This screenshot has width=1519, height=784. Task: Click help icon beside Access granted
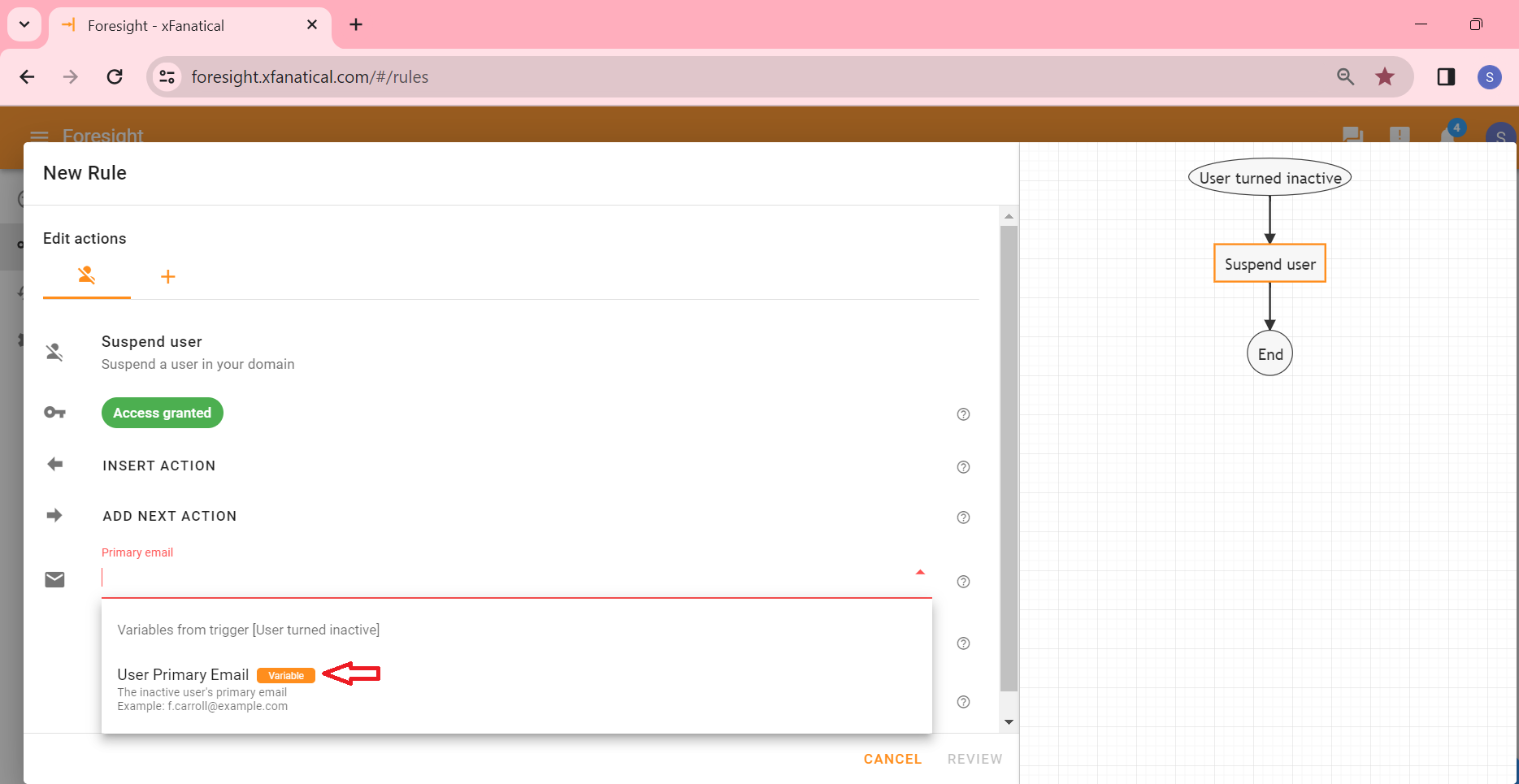point(963,414)
